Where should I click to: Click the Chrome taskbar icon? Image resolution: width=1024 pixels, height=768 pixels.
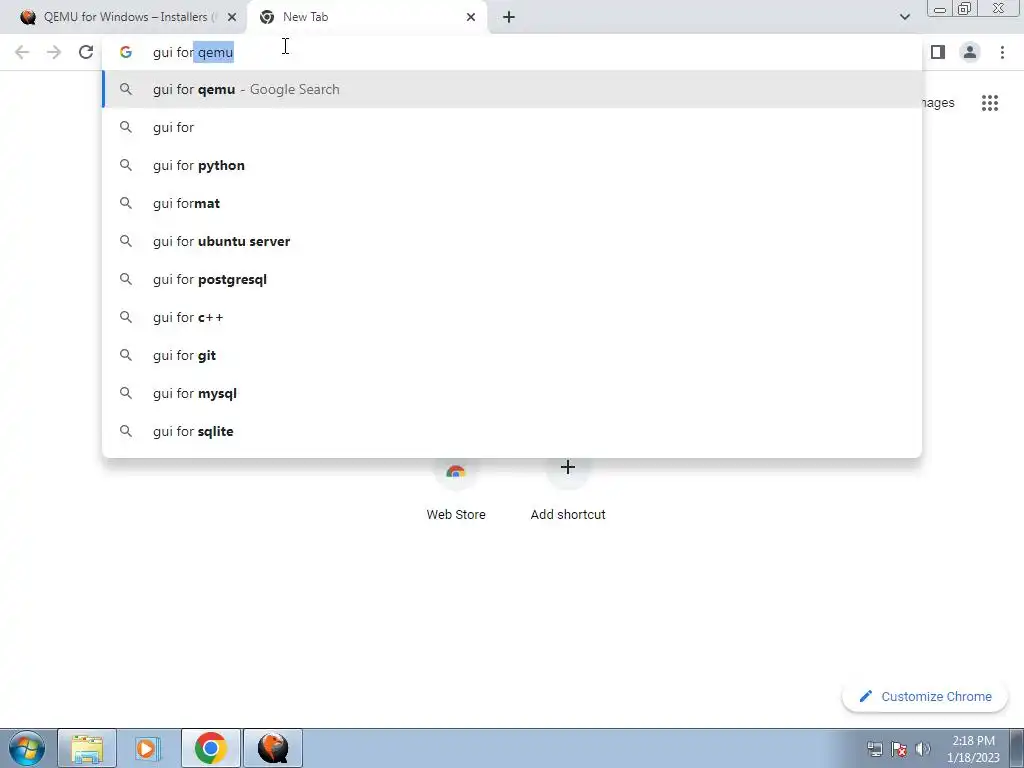click(210, 748)
